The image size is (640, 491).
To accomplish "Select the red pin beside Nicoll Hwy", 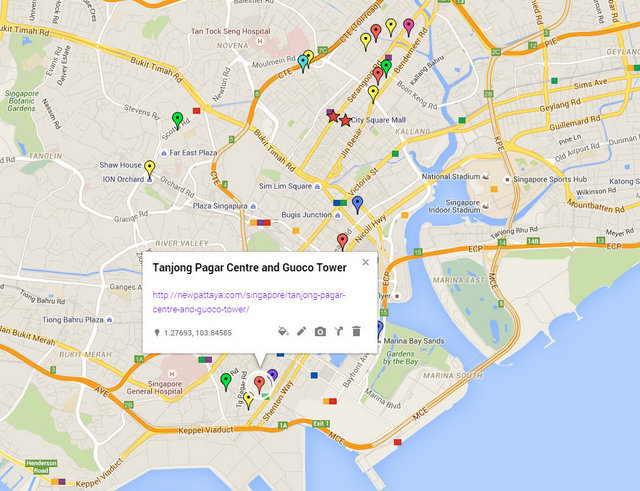I will (x=342, y=241).
